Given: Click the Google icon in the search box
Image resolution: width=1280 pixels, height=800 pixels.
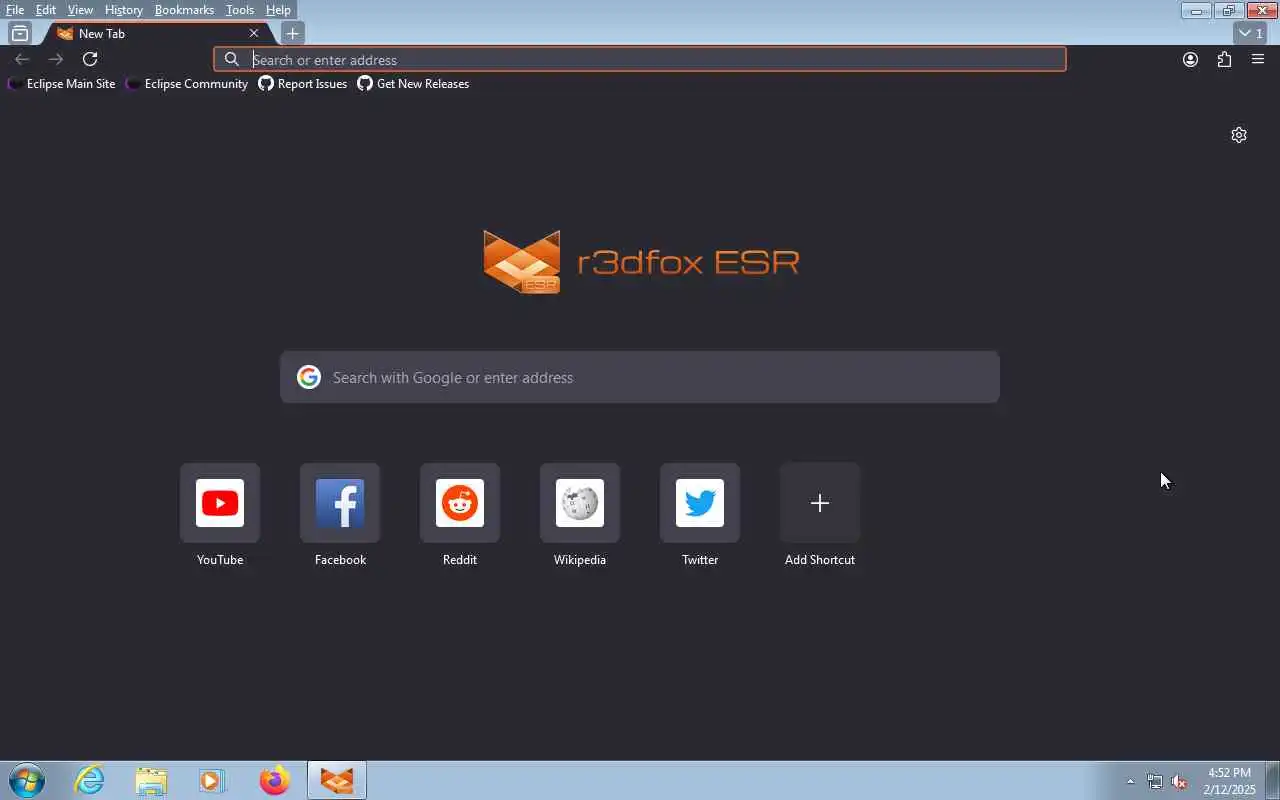Looking at the screenshot, I should [309, 377].
